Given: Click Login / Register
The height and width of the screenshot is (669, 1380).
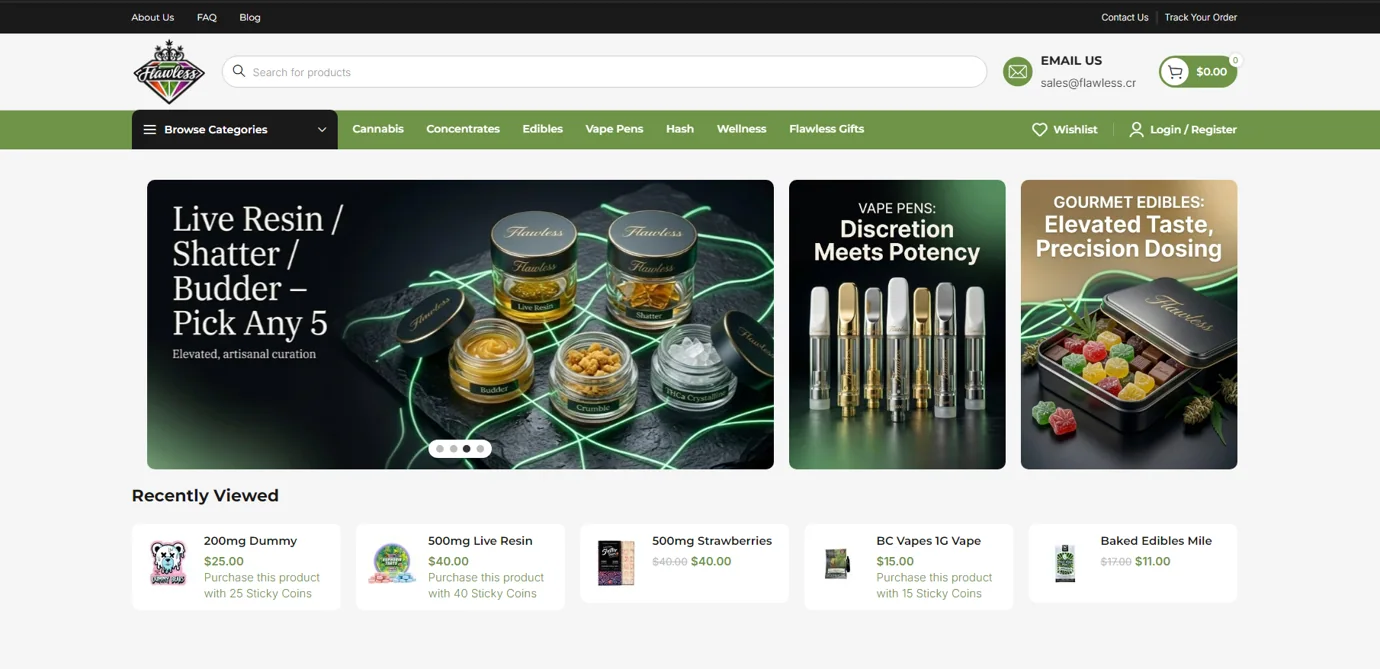Looking at the screenshot, I should [1193, 130].
